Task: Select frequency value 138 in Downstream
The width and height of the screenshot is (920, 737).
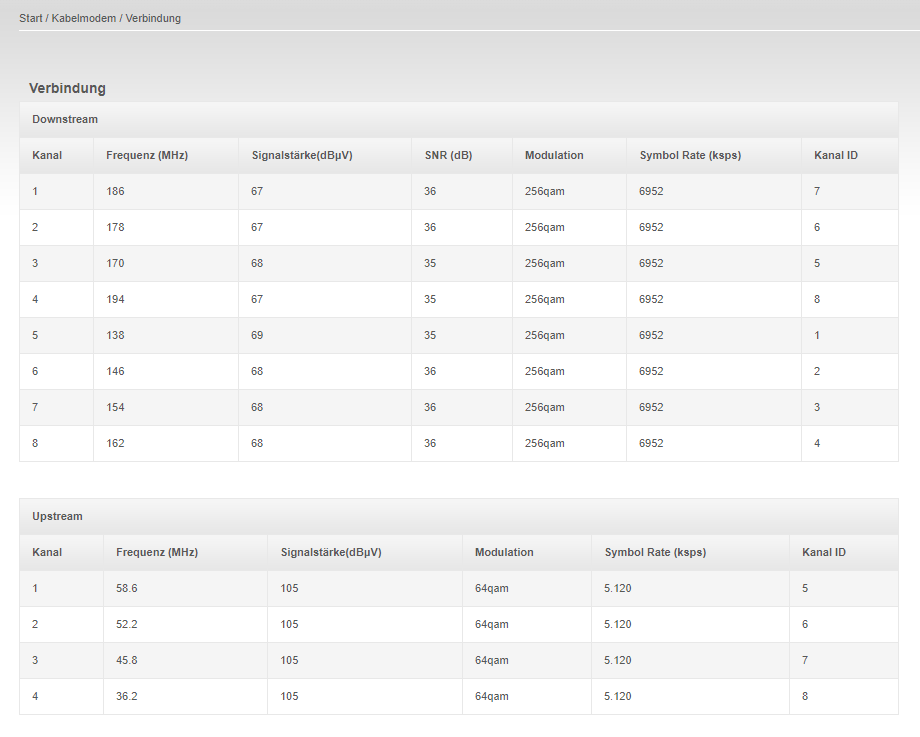Action: point(115,335)
